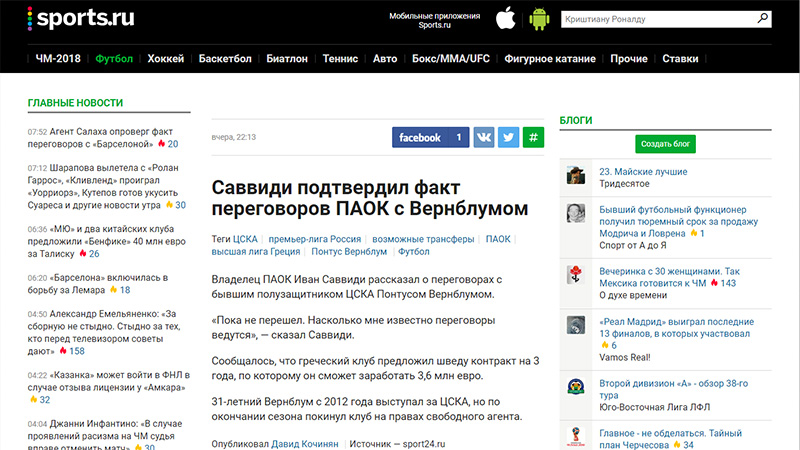Open the Реал Мадрид blog post thumbnail
The width and height of the screenshot is (800, 450).
(576, 325)
